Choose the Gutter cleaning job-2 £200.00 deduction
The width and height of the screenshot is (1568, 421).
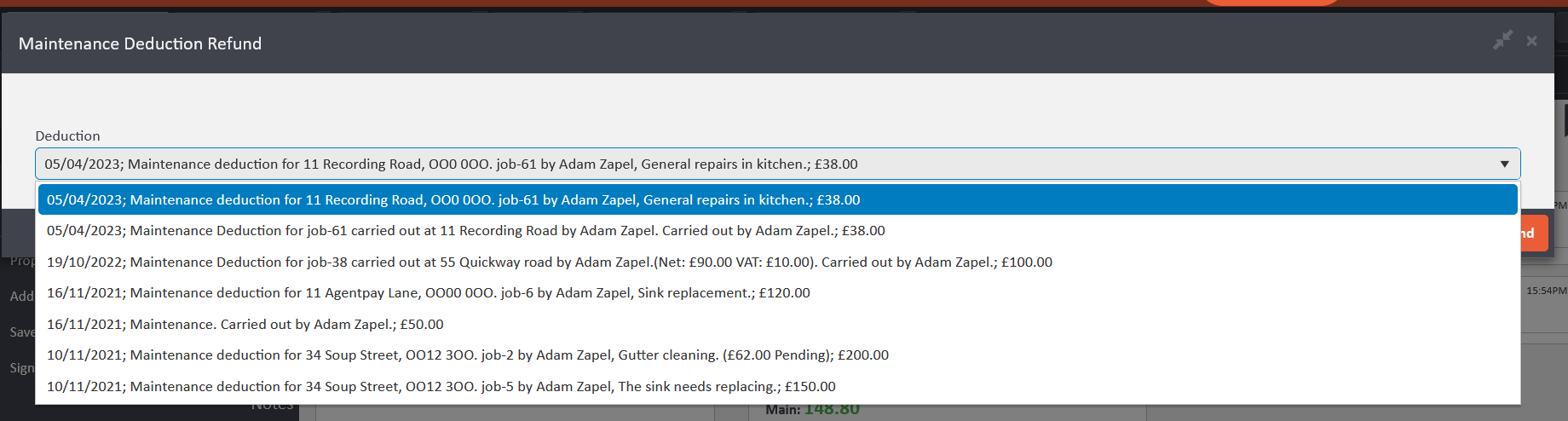(467, 355)
